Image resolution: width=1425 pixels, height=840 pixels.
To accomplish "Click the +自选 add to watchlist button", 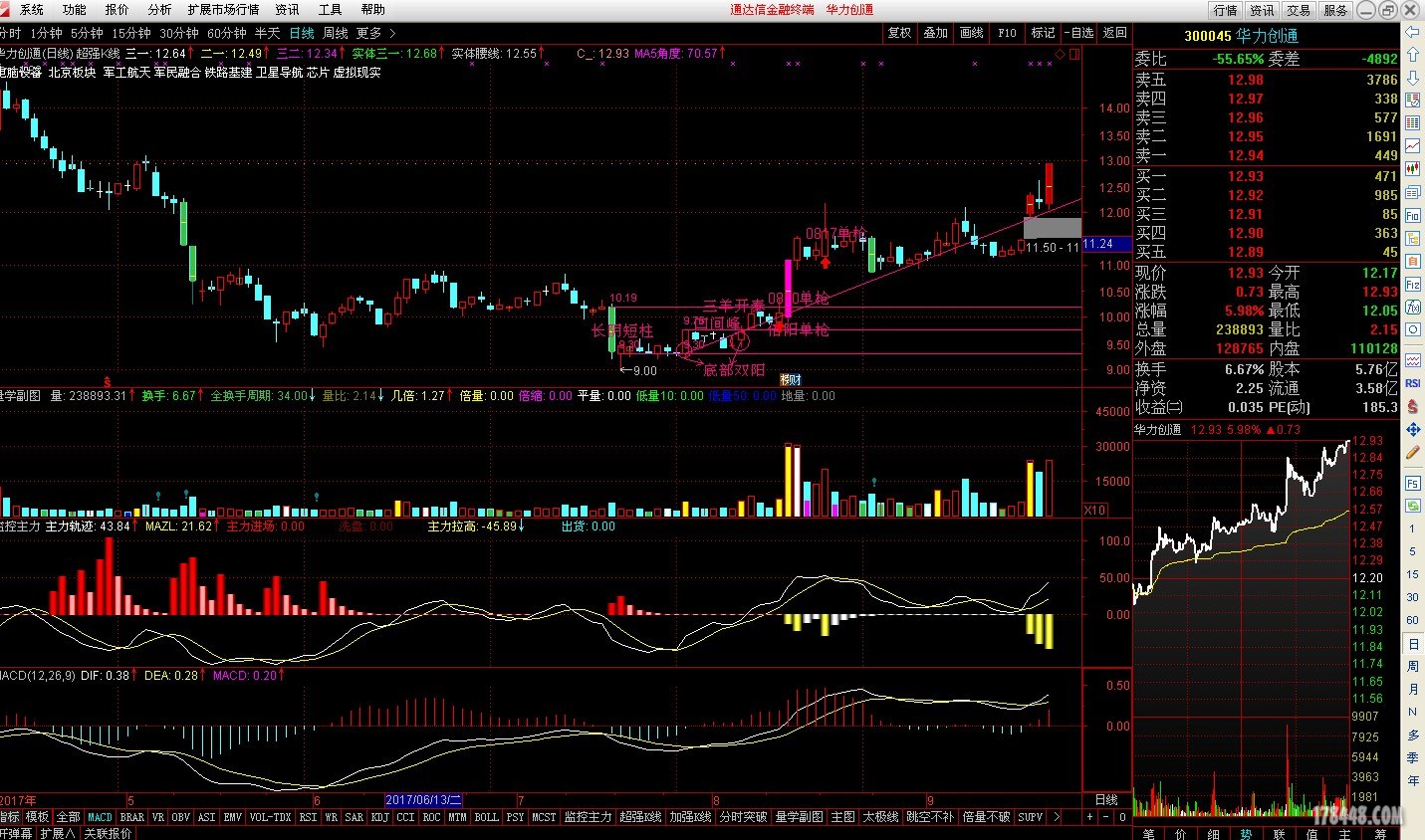I will 1078,33.
